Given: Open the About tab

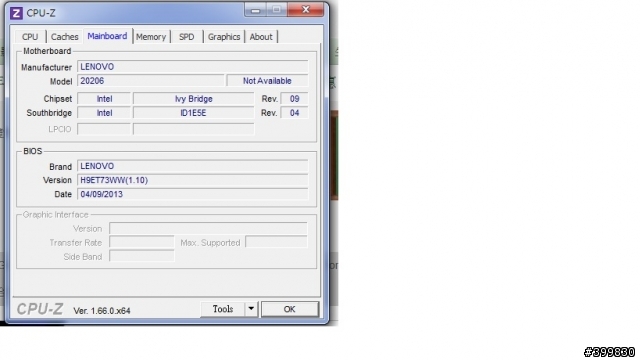Looking at the screenshot, I should (261, 37).
